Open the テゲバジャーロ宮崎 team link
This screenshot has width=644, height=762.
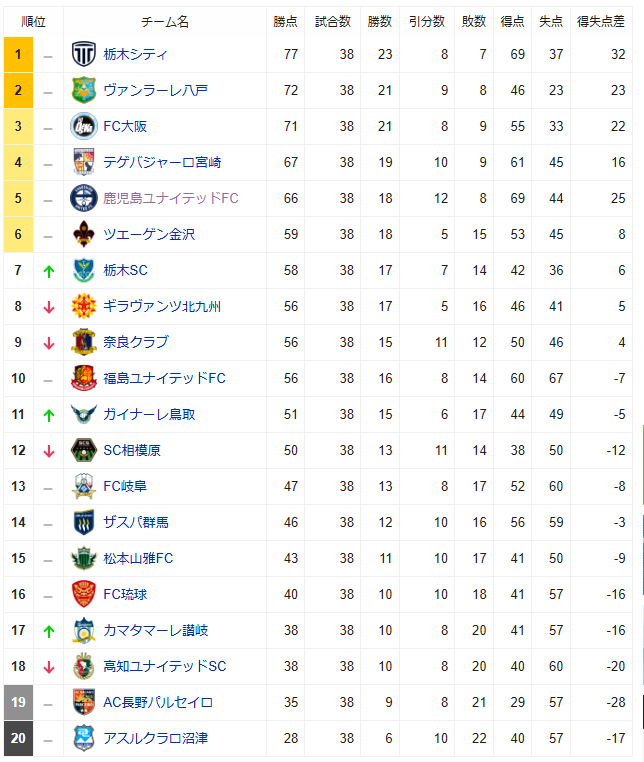(x=162, y=162)
